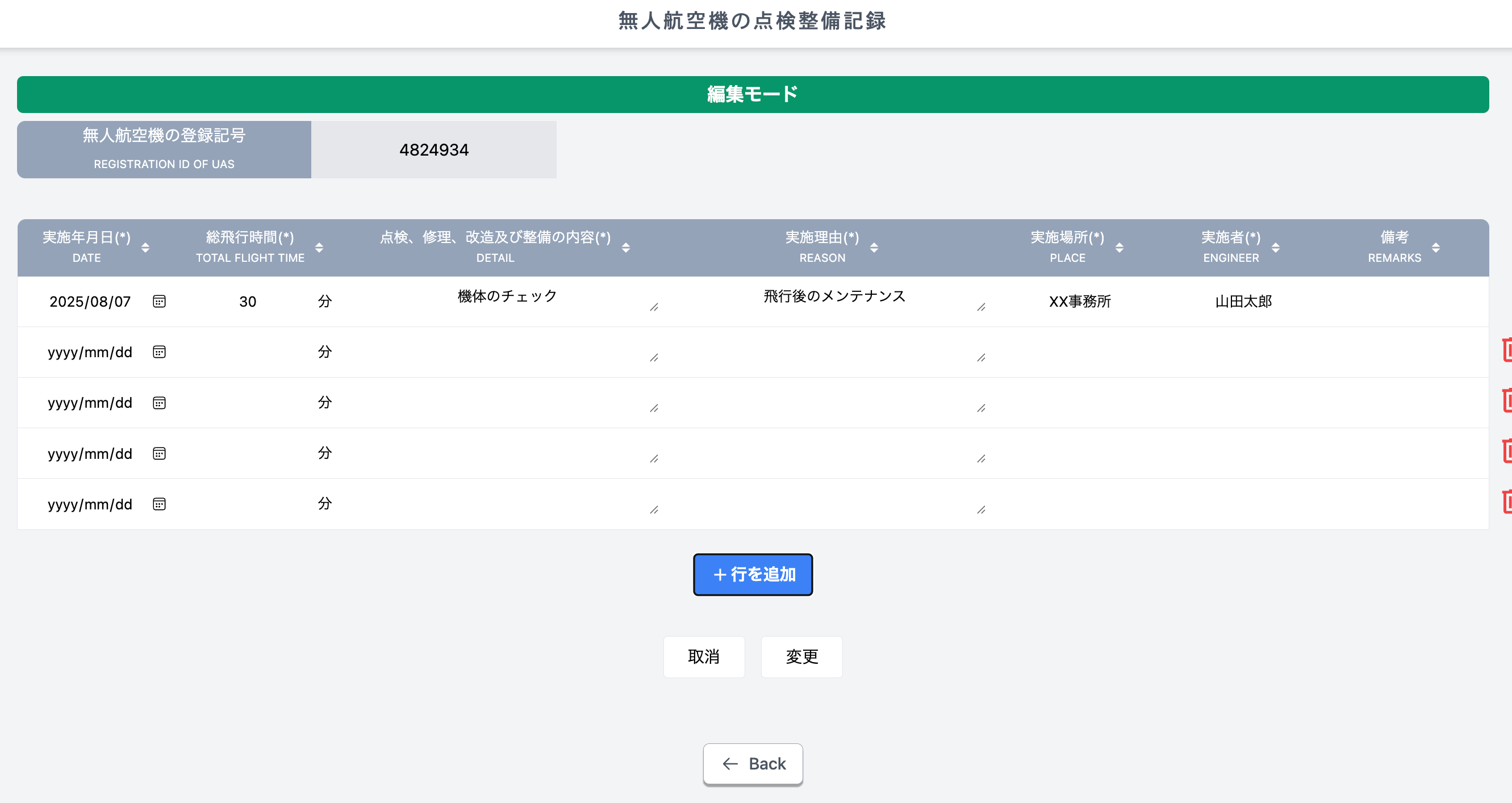Go back with the Back button

point(753,763)
